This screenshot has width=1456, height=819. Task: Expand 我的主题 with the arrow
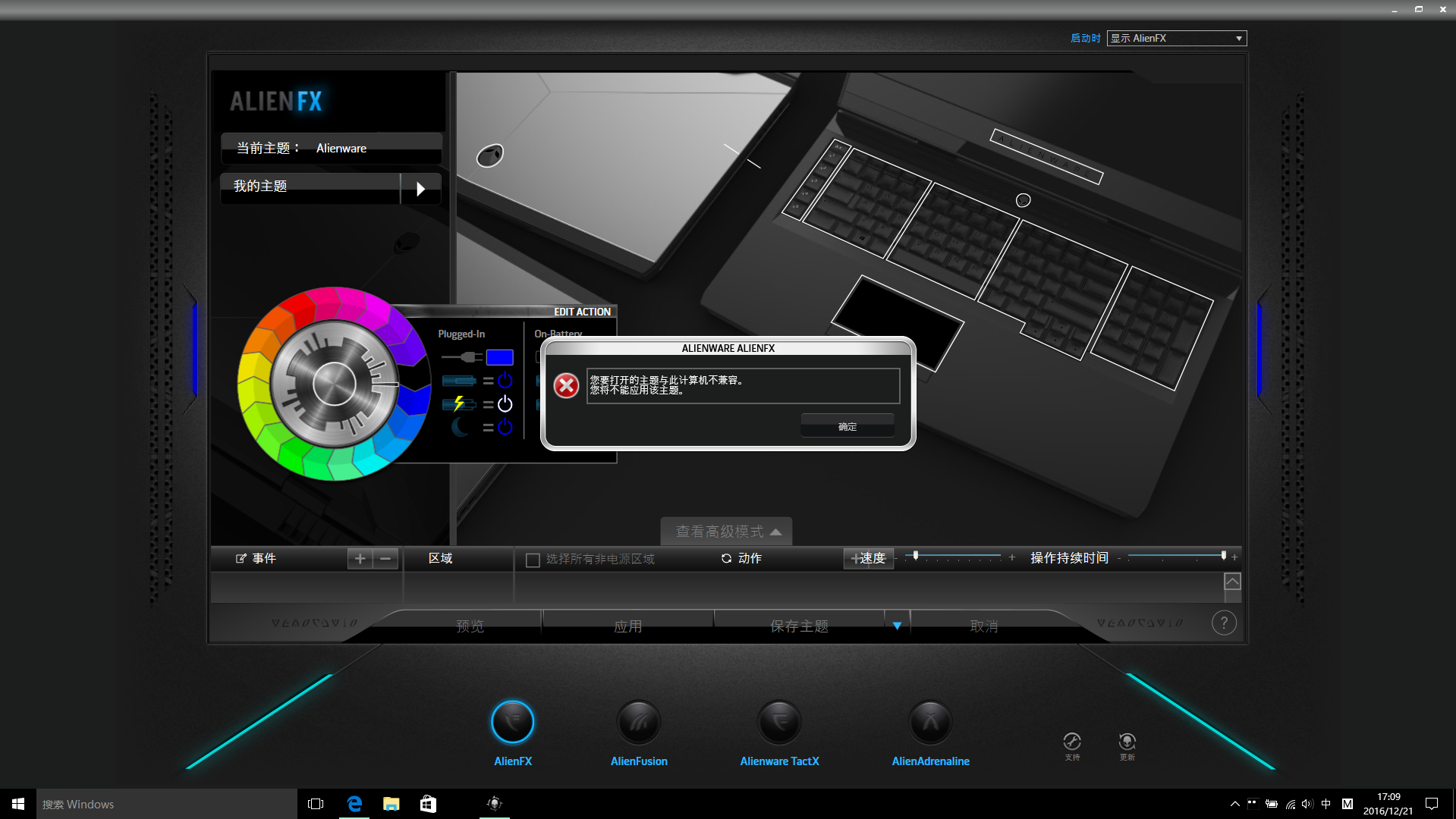421,189
